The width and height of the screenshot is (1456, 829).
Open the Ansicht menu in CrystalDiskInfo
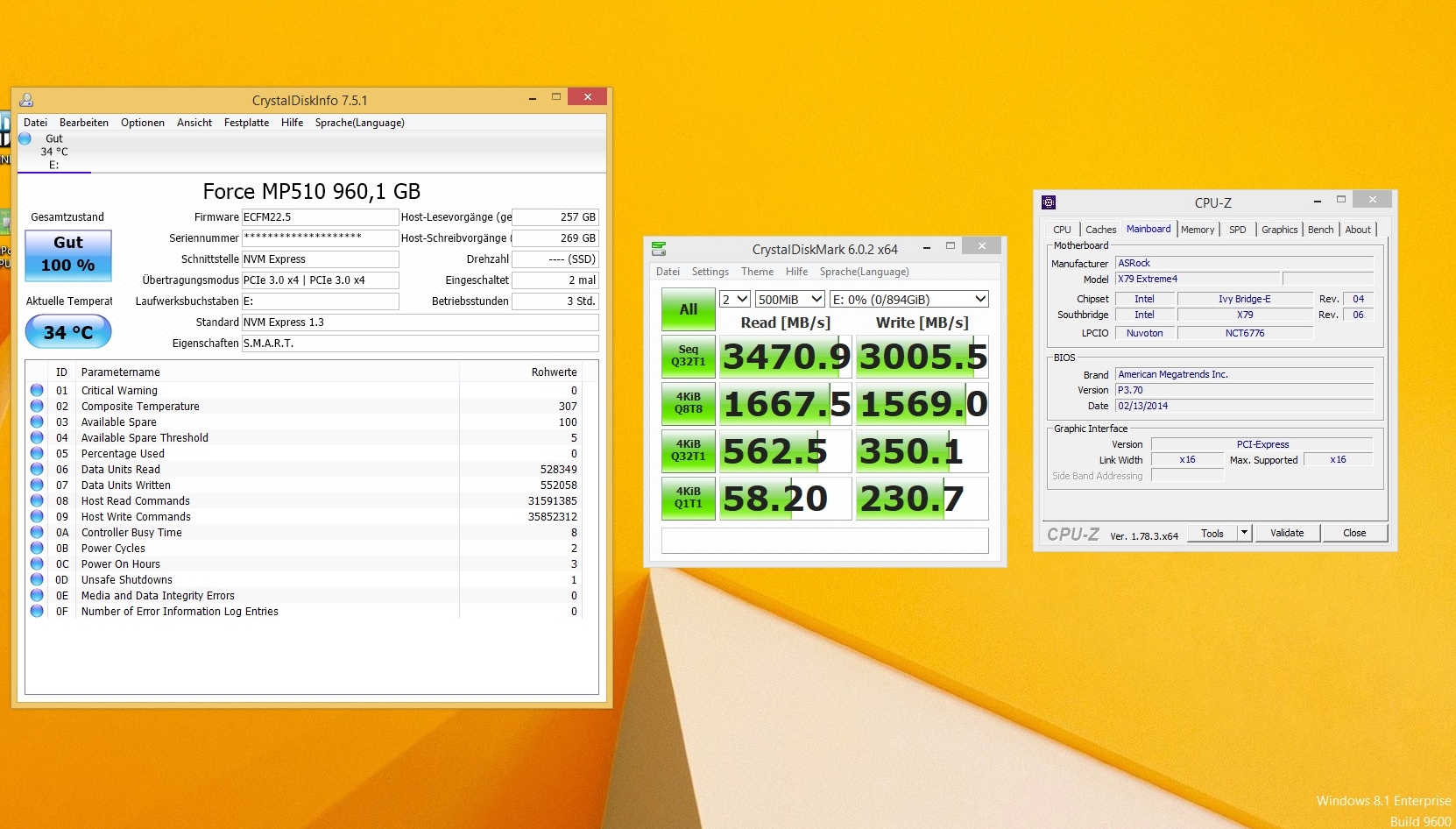click(x=194, y=123)
